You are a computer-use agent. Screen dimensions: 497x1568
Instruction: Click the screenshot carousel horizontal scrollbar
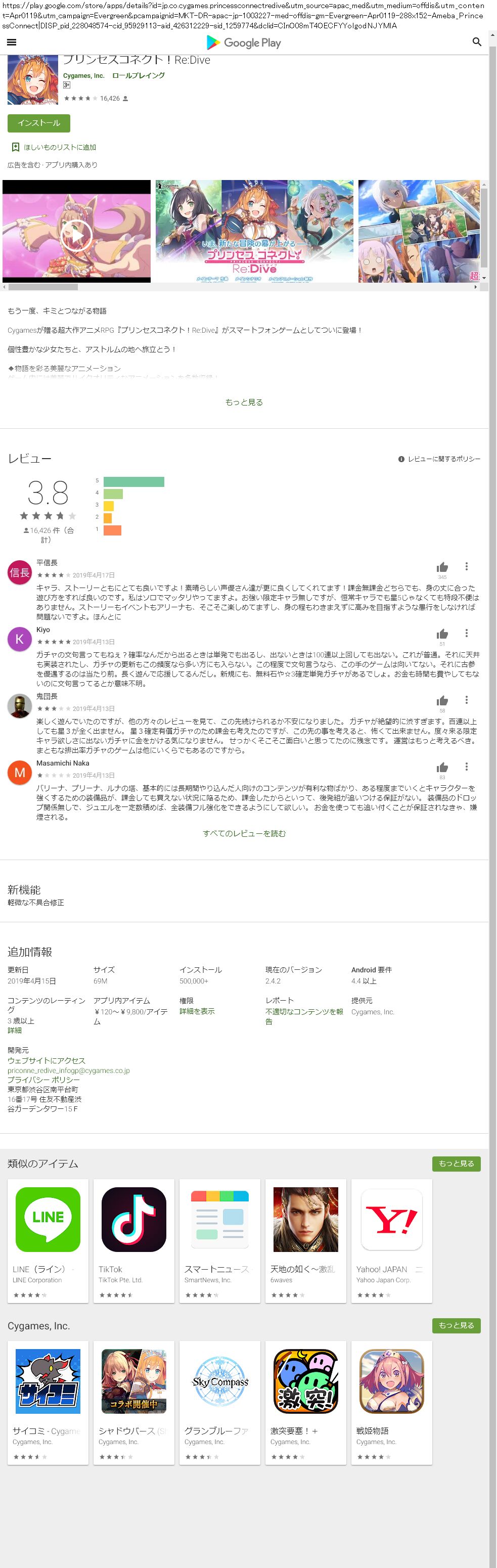click(42, 287)
